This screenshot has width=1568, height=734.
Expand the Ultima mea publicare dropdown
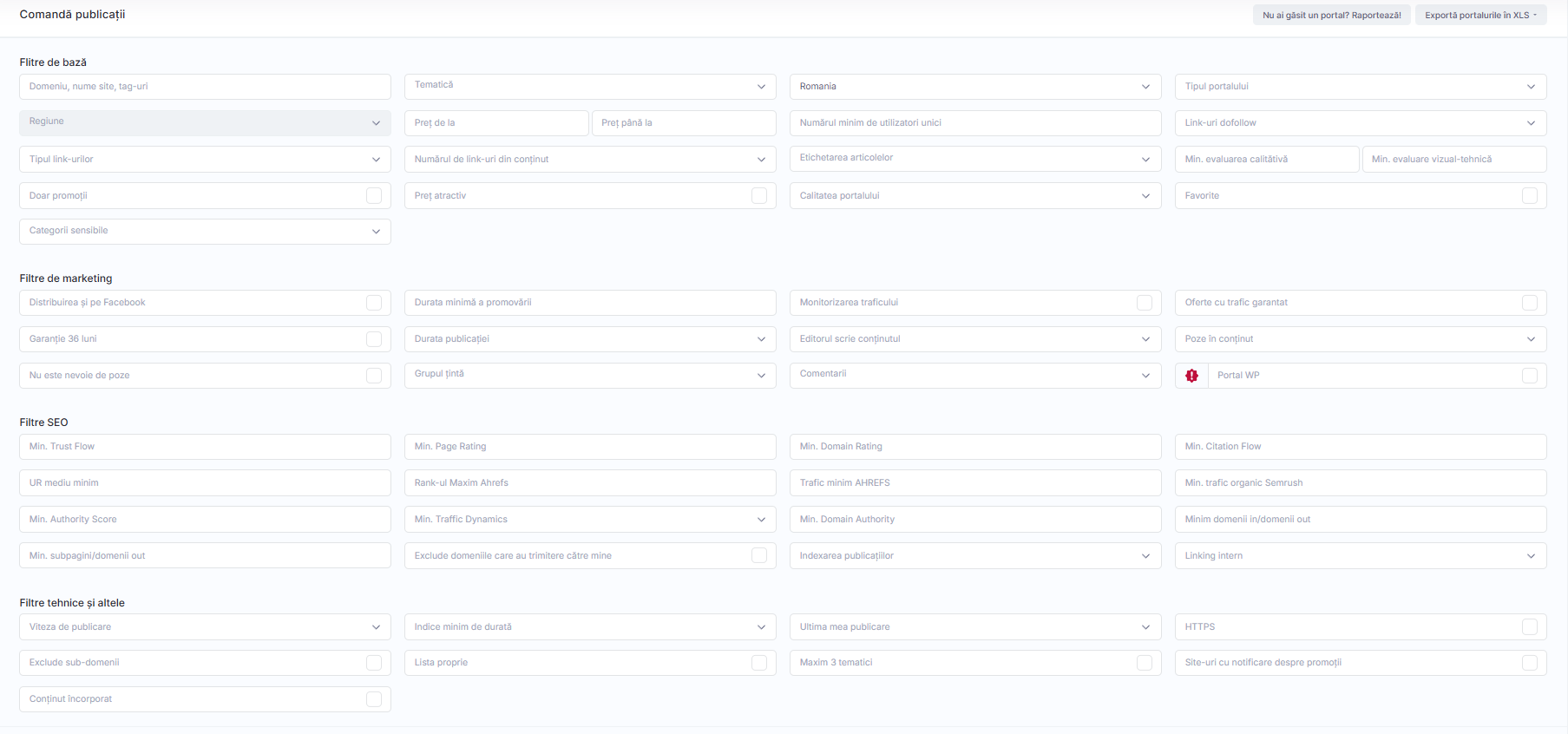(975, 626)
